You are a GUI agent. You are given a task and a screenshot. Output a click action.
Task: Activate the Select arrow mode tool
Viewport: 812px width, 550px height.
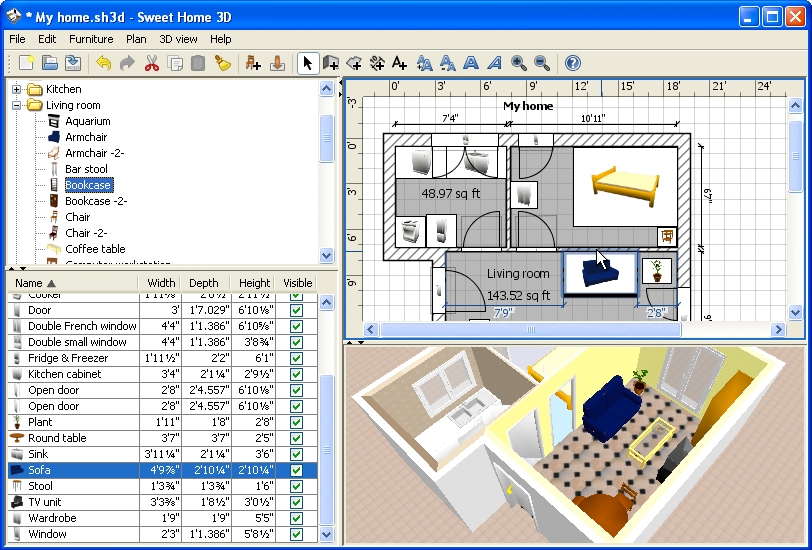coord(307,63)
